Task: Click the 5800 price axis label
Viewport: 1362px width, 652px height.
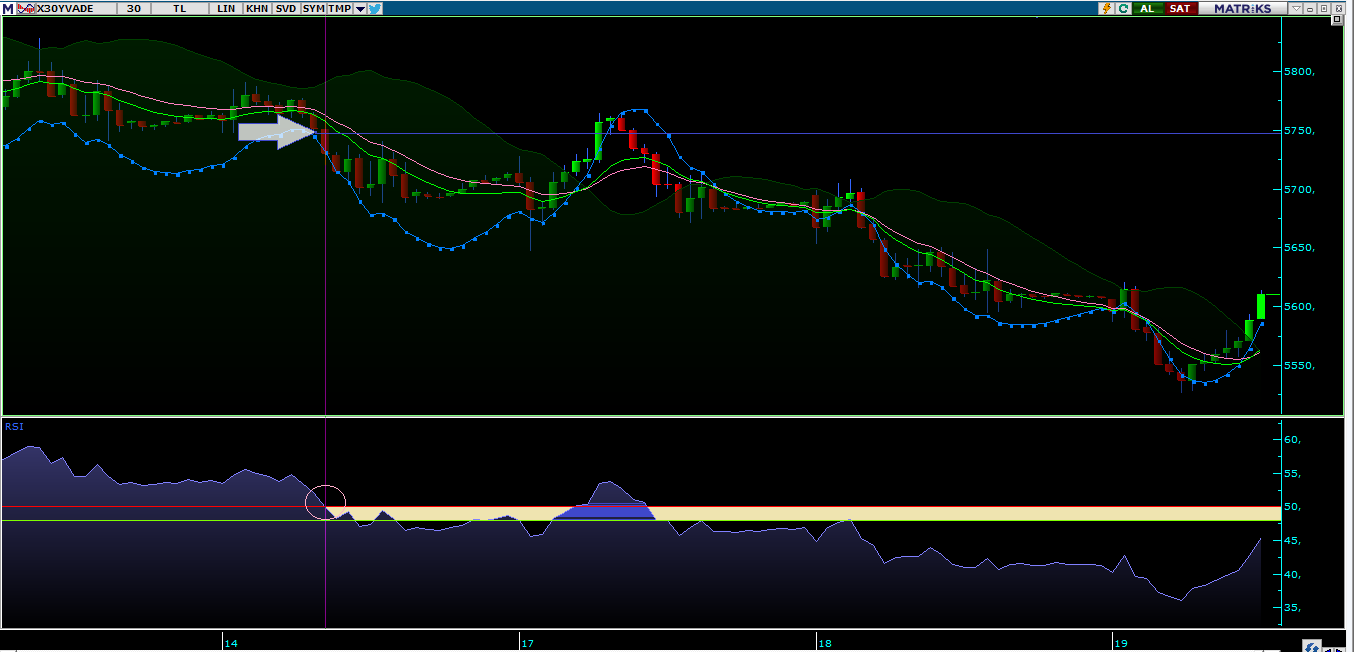Action: pos(1298,72)
